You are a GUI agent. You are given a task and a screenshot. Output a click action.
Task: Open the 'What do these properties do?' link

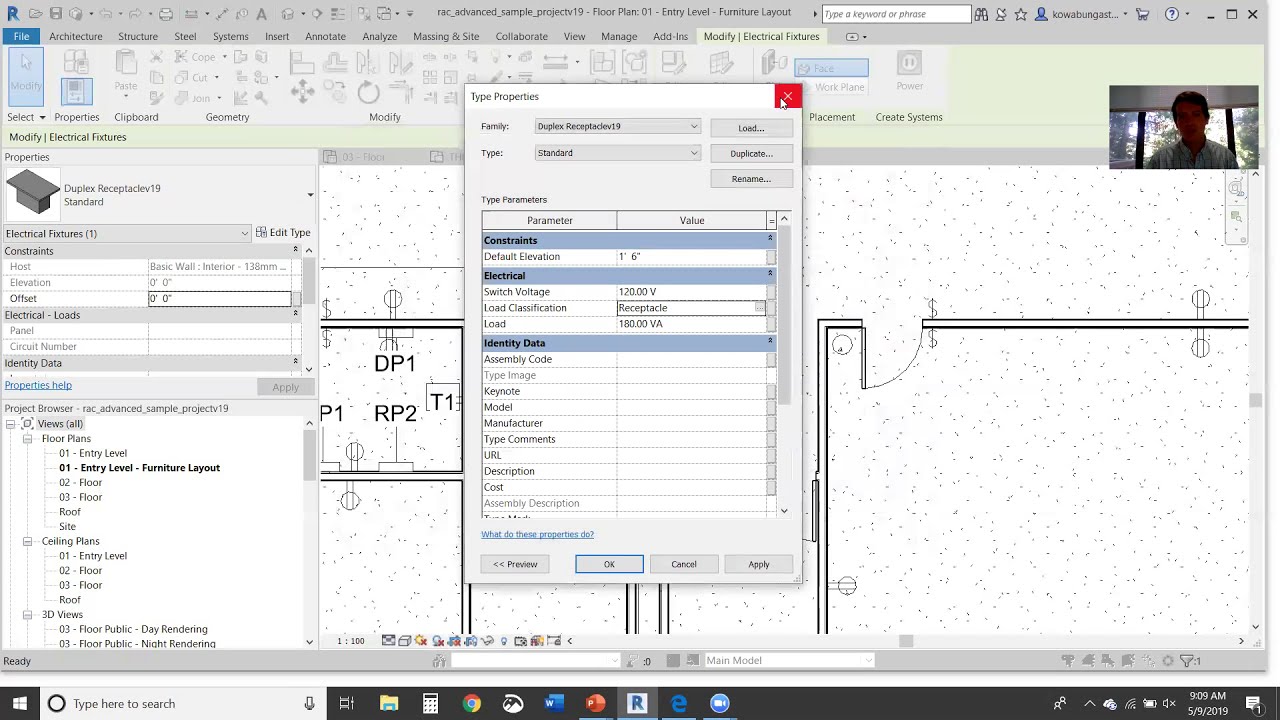click(x=537, y=534)
